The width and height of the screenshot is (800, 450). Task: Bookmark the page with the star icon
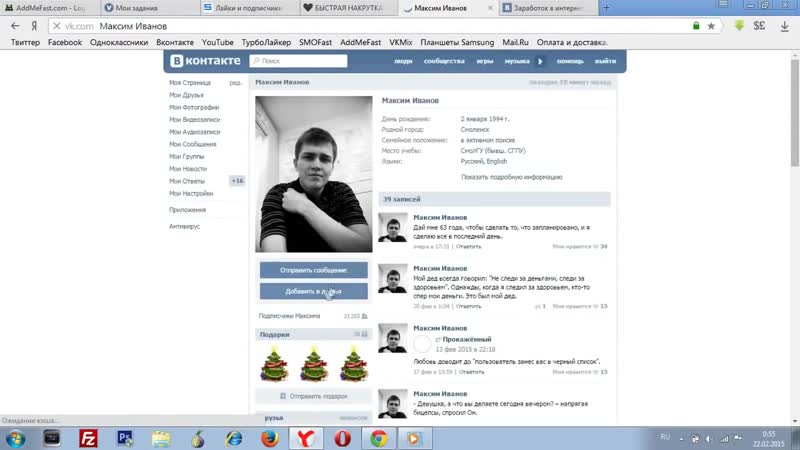(711, 26)
